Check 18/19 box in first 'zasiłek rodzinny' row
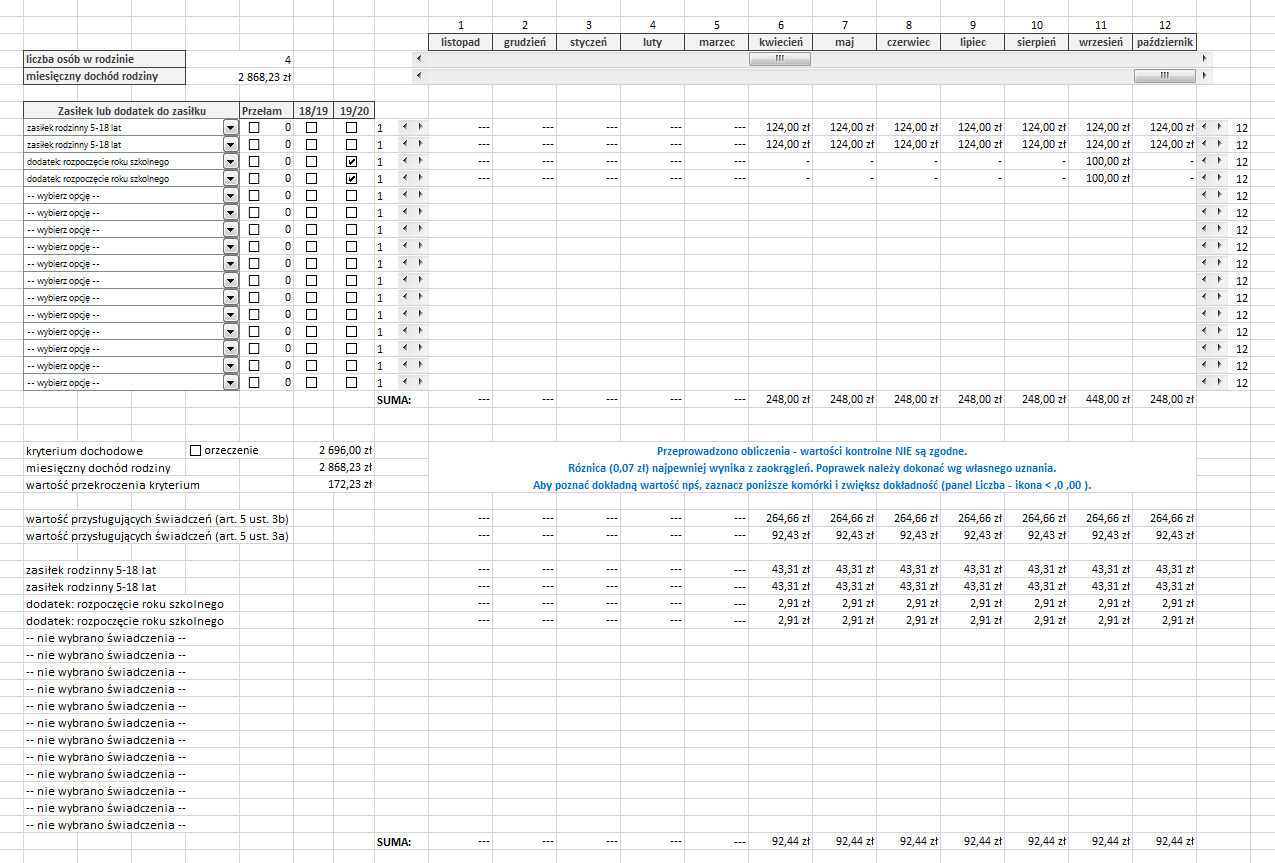1275x863 pixels. tap(312, 128)
